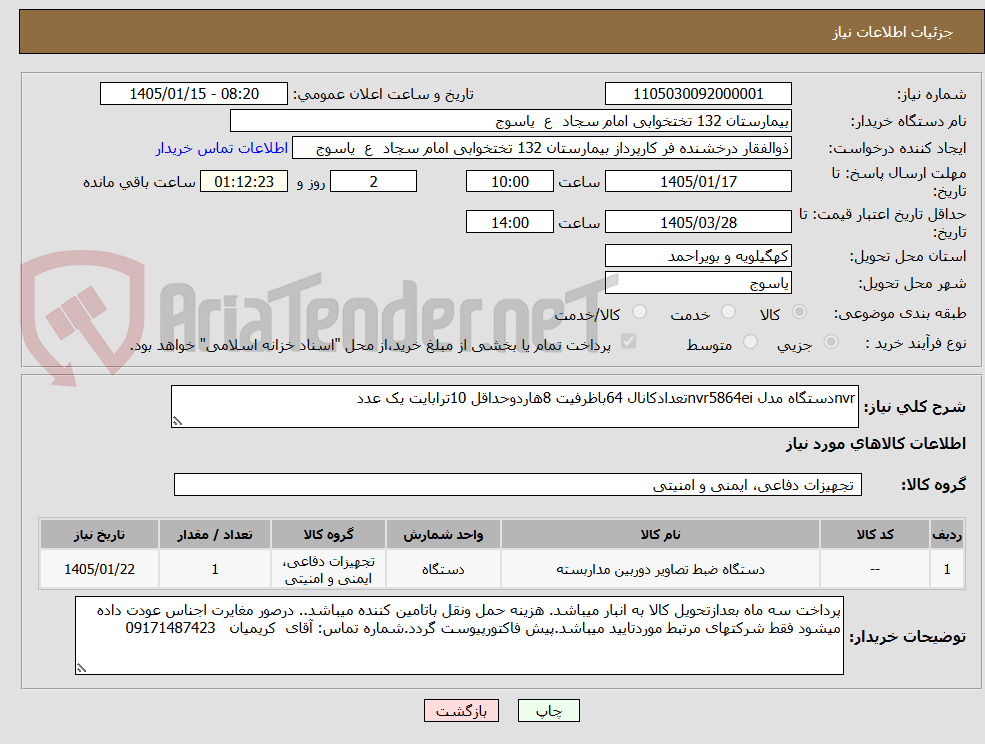Image resolution: width=985 pixels, height=744 pixels.
Task: Click the need number field 1105030092000001
Action: point(698,94)
